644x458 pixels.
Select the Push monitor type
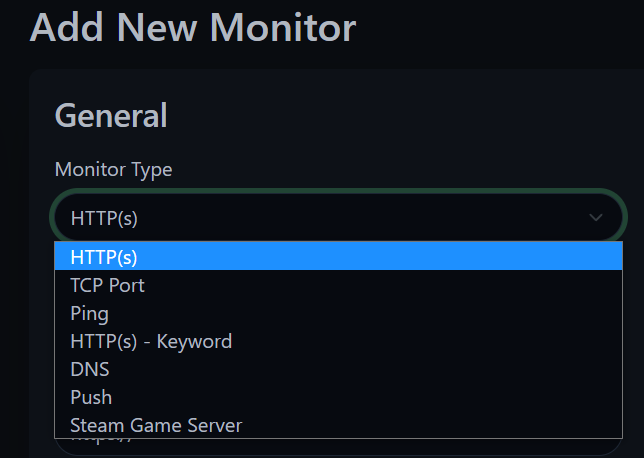(x=91, y=397)
